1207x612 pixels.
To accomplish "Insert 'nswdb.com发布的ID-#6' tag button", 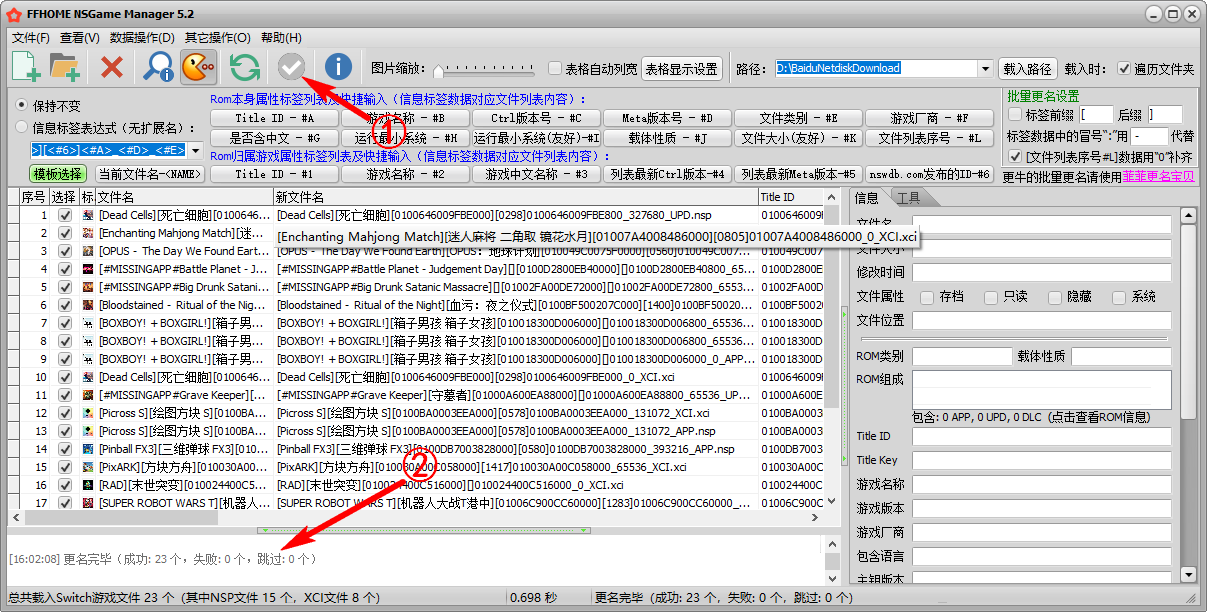I will 929,174.
